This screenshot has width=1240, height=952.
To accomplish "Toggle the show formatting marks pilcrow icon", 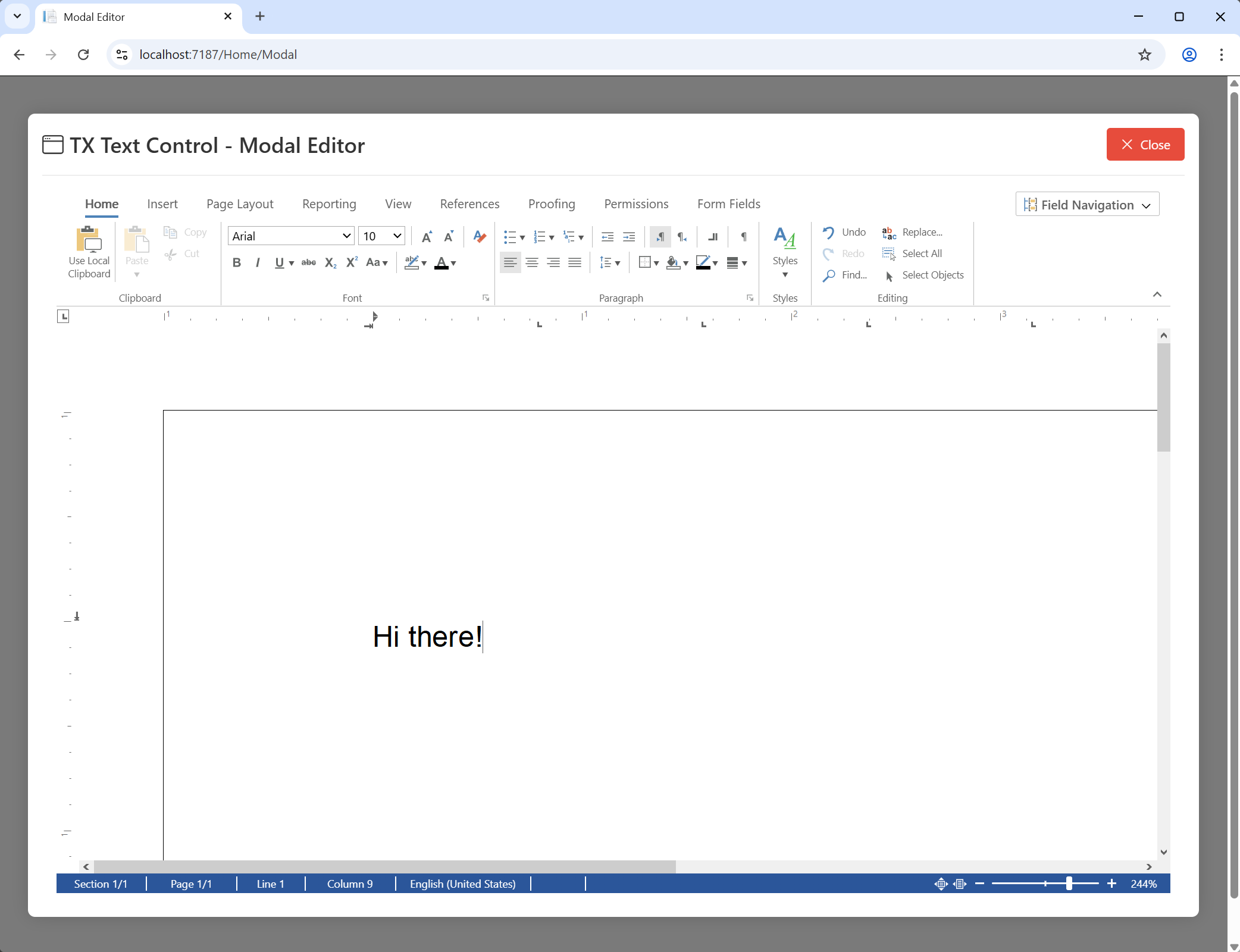I will (x=743, y=236).
